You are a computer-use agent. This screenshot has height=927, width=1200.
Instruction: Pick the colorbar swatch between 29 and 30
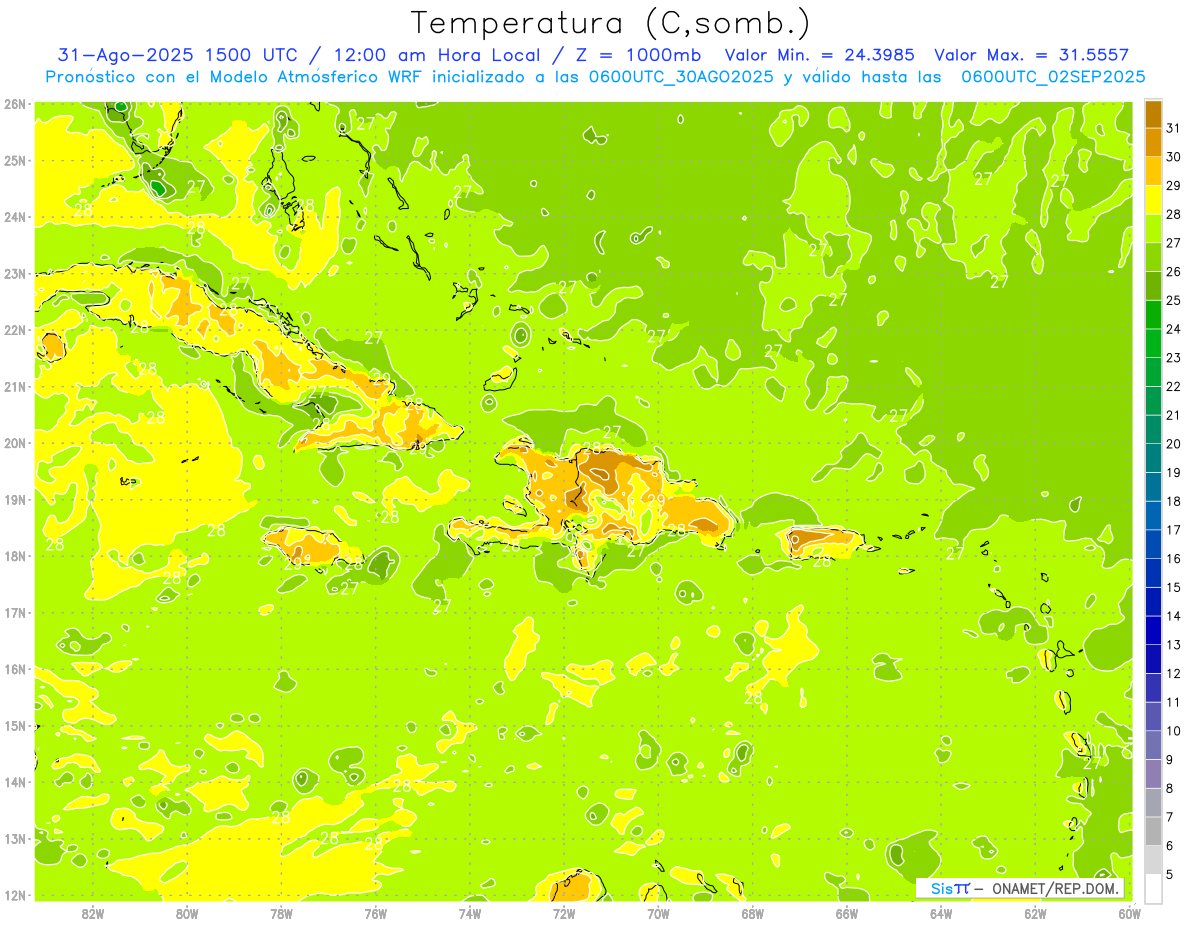1153,171
